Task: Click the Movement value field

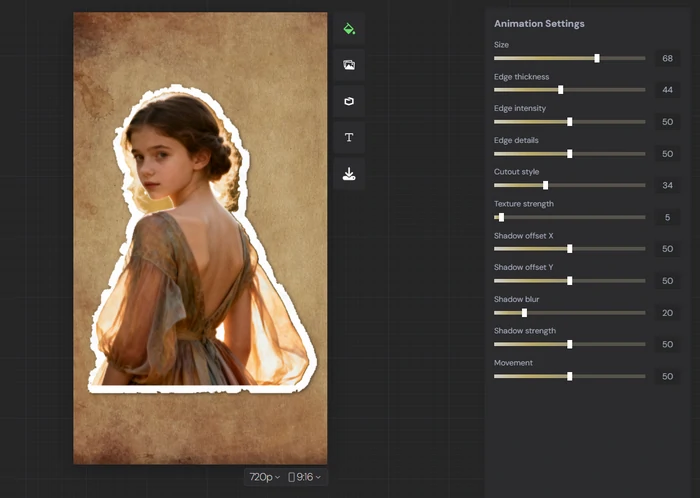Action: [x=667, y=377]
